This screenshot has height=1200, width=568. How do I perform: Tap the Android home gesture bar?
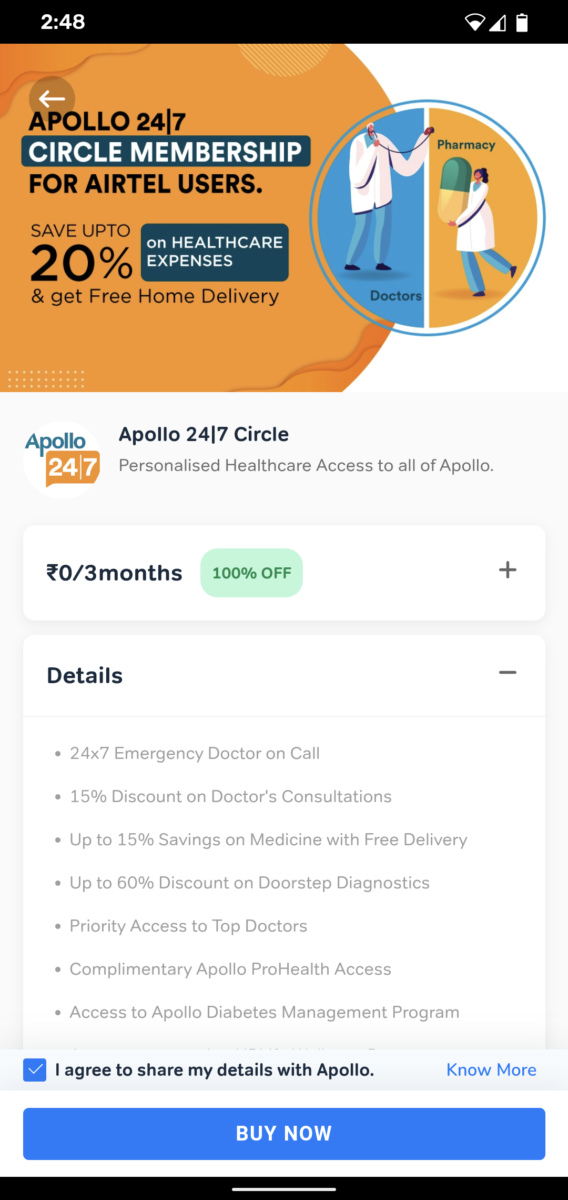(284, 1188)
